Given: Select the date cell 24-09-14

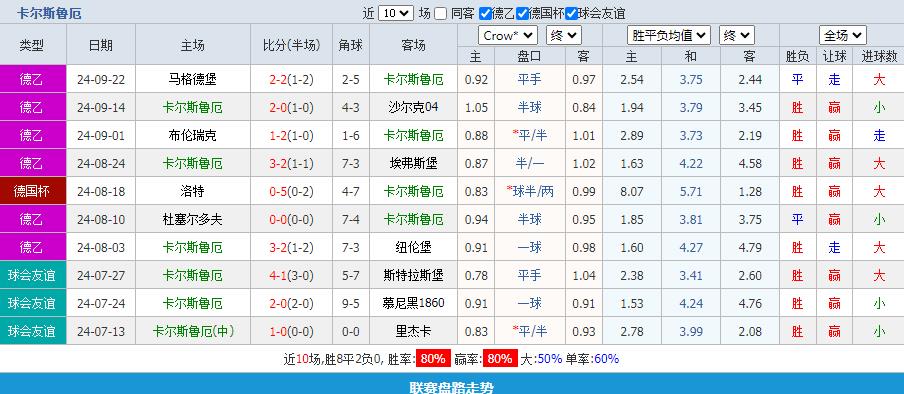Looking at the screenshot, I should coord(101,107).
